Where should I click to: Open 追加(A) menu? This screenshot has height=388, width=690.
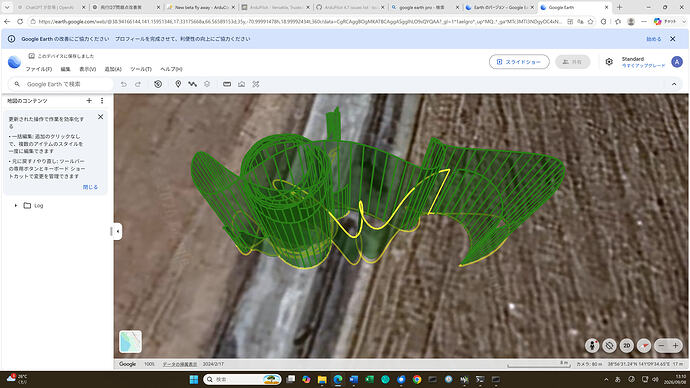[x=113, y=69]
